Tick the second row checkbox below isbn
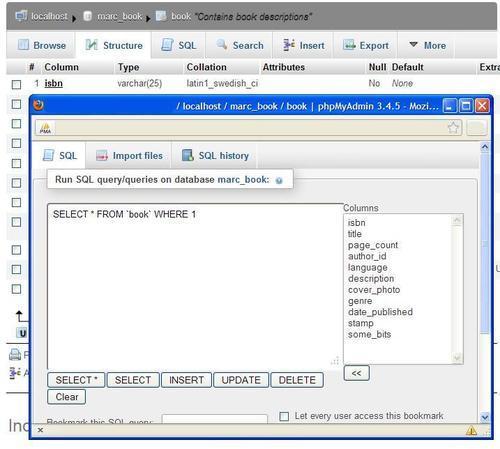The height and width of the screenshot is (449, 500). [16, 104]
